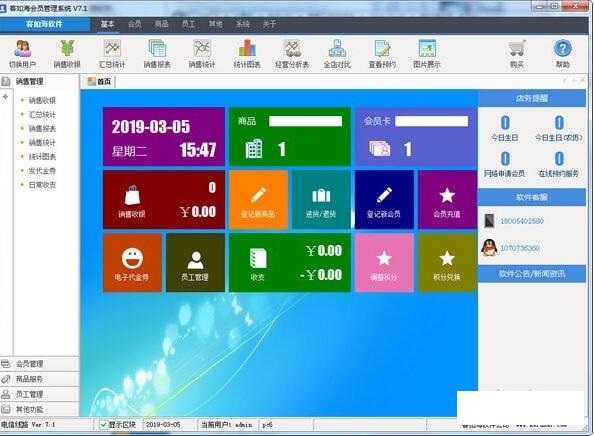594x436 pixels.
Task: Open the pink 调整积分 tile
Action: point(384,263)
